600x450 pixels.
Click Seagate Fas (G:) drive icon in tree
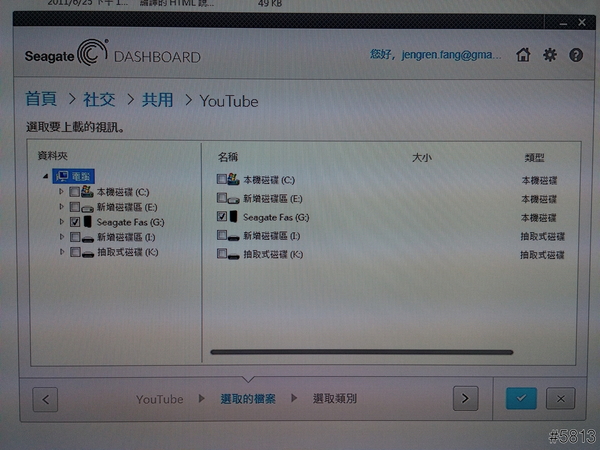point(88,222)
